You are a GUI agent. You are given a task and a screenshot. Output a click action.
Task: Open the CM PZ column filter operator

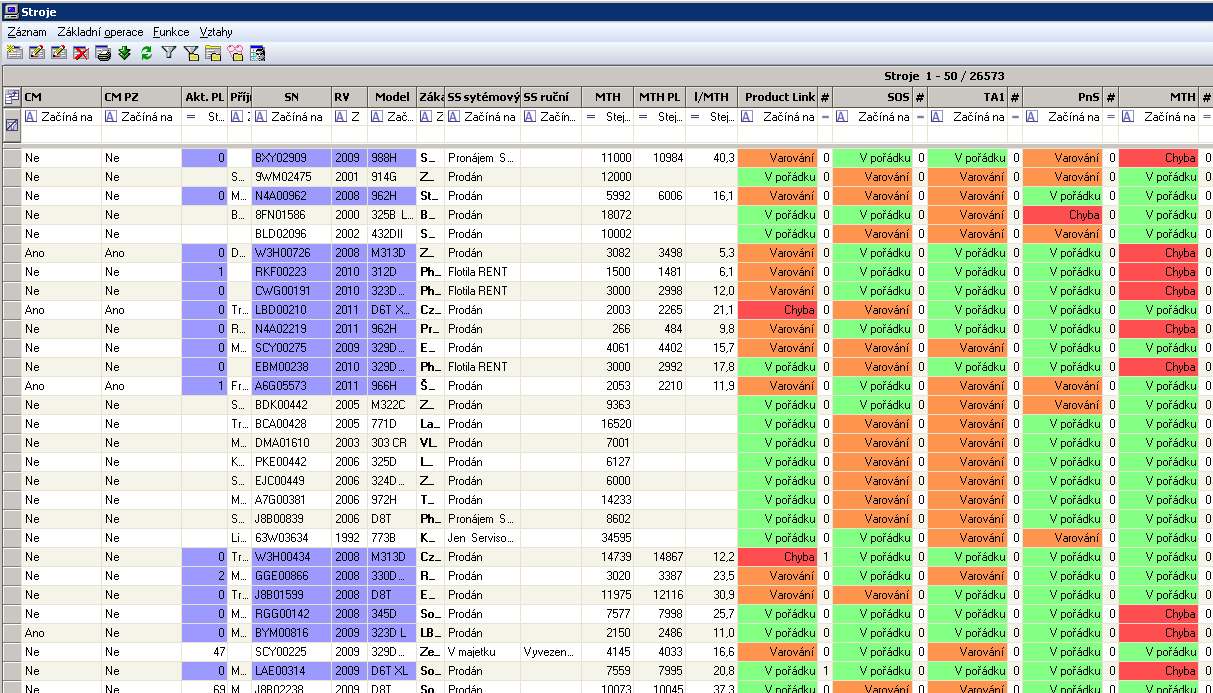[110, 117]
